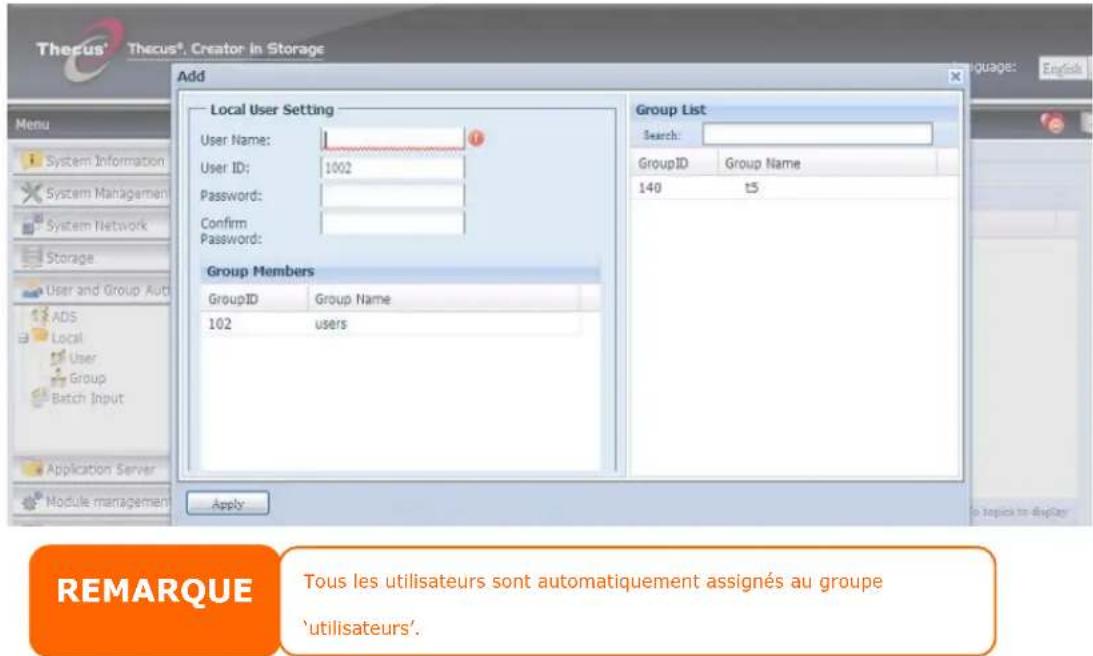The image size is (1093, 656).
Task: Click the Confirm Password field
Action: point(392,222)
